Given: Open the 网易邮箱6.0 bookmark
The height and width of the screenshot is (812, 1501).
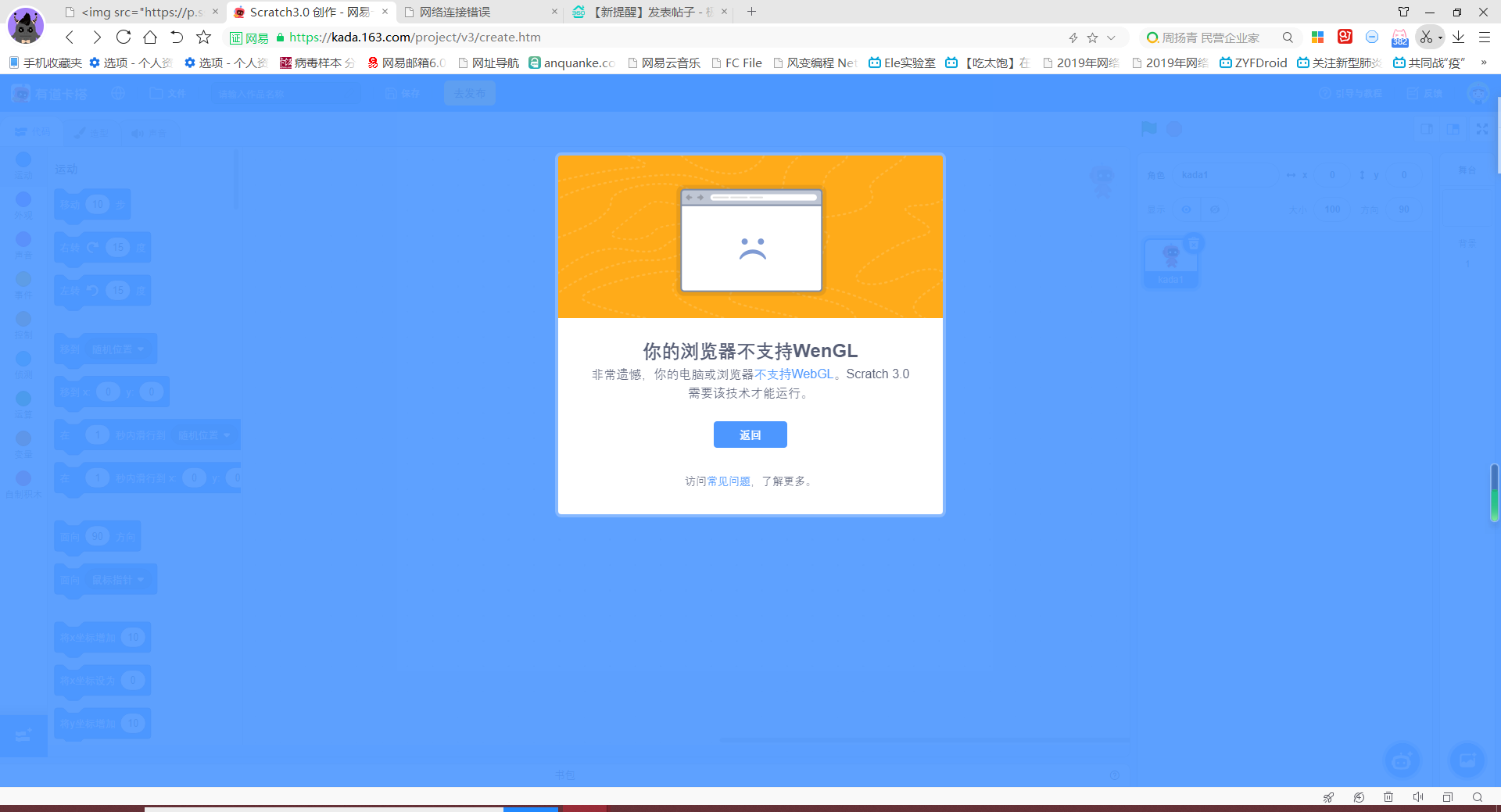Looking at the screenshot, I should 407,63.
